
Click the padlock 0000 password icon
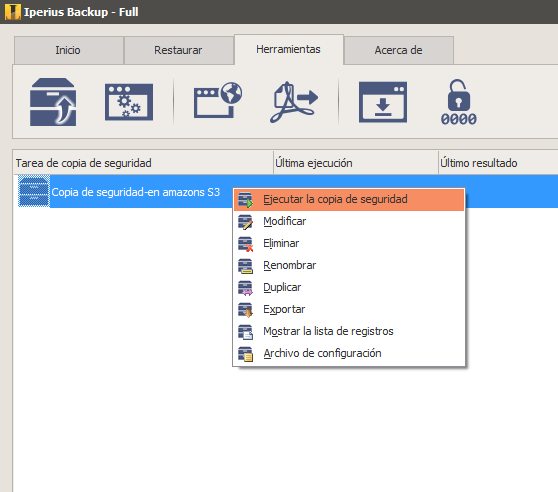click(459, 102)
